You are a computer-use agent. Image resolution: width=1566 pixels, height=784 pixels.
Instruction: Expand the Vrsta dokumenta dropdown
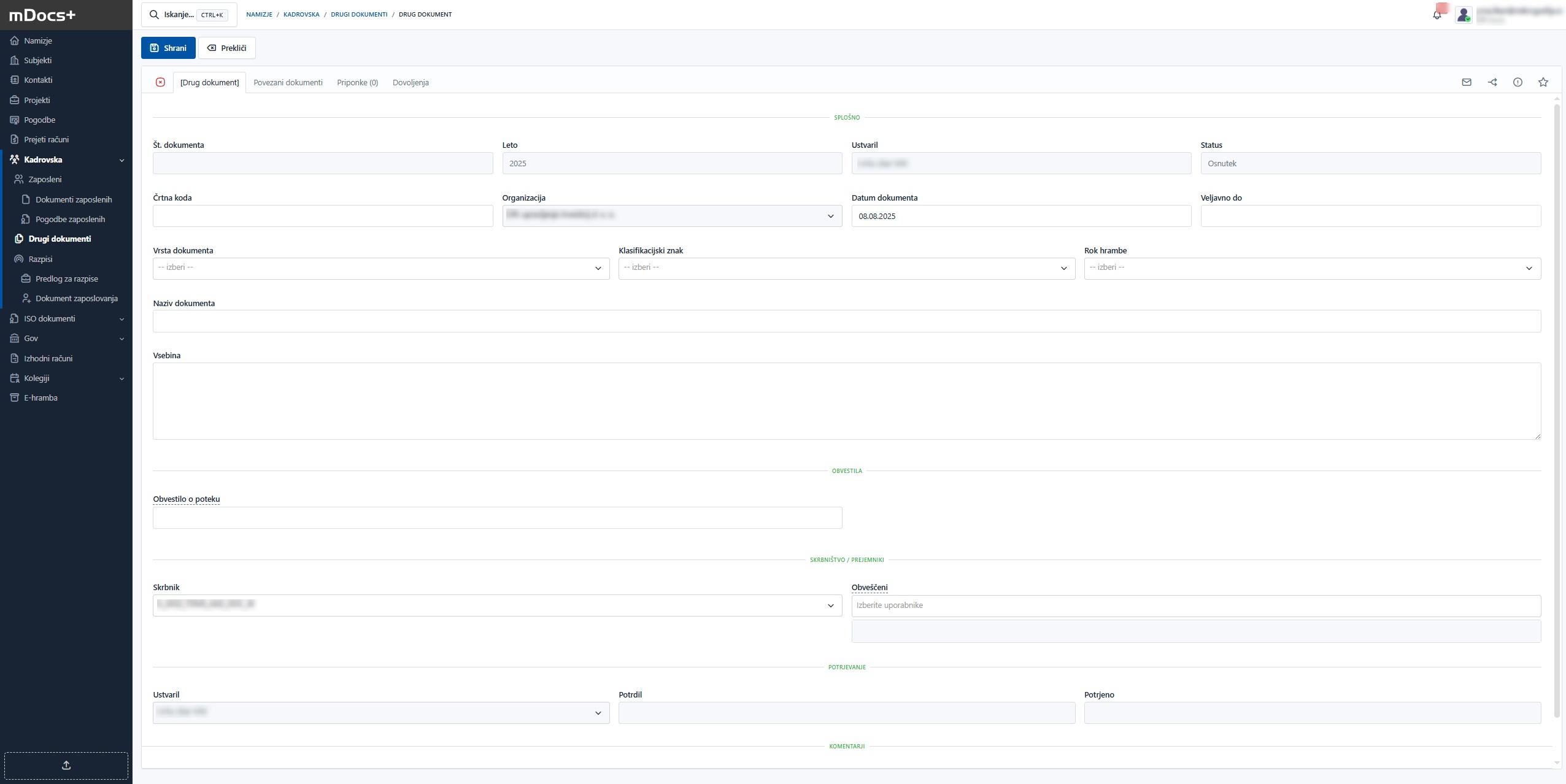pyautogui.click(x=381, y=268)
